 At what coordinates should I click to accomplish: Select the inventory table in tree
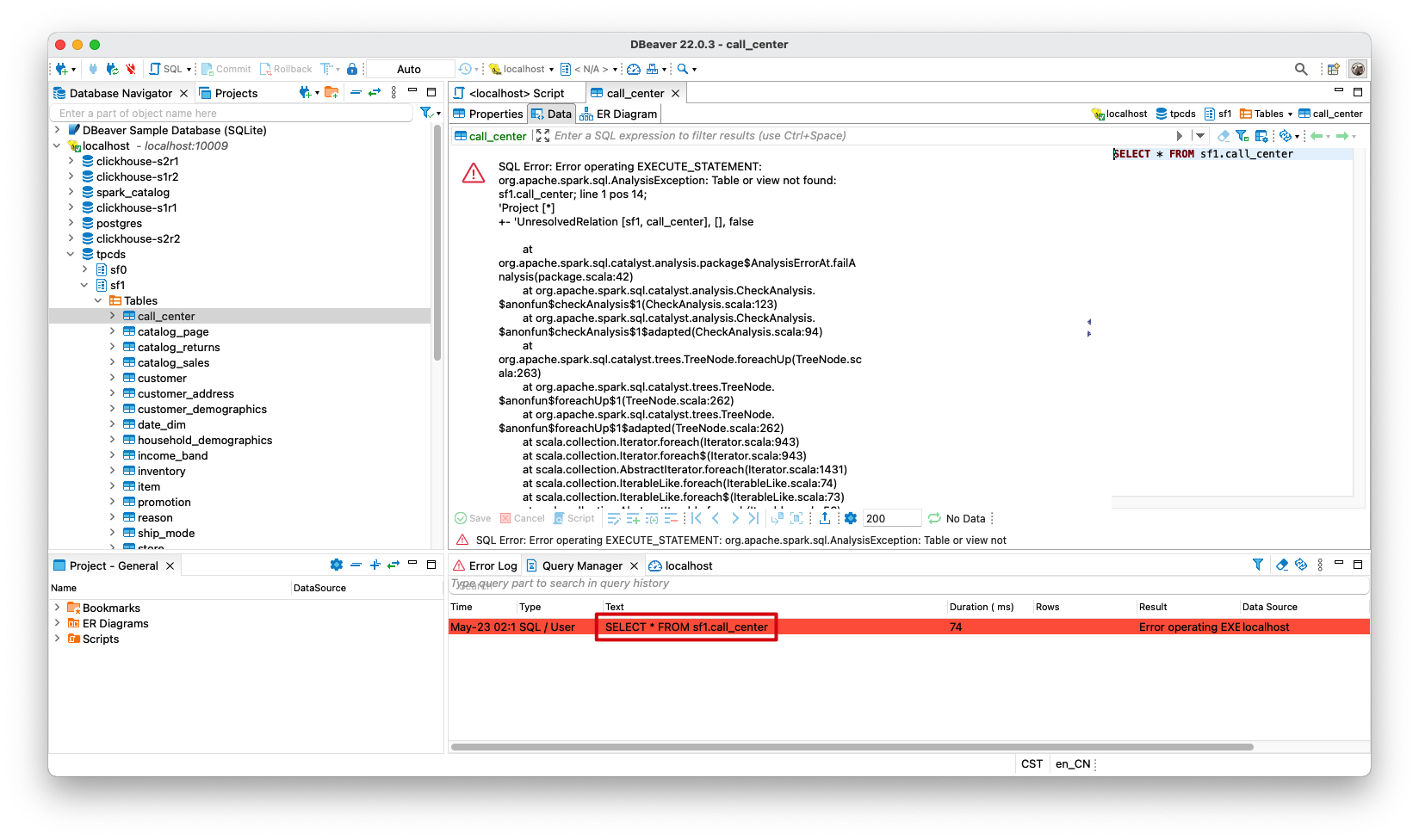161,472
